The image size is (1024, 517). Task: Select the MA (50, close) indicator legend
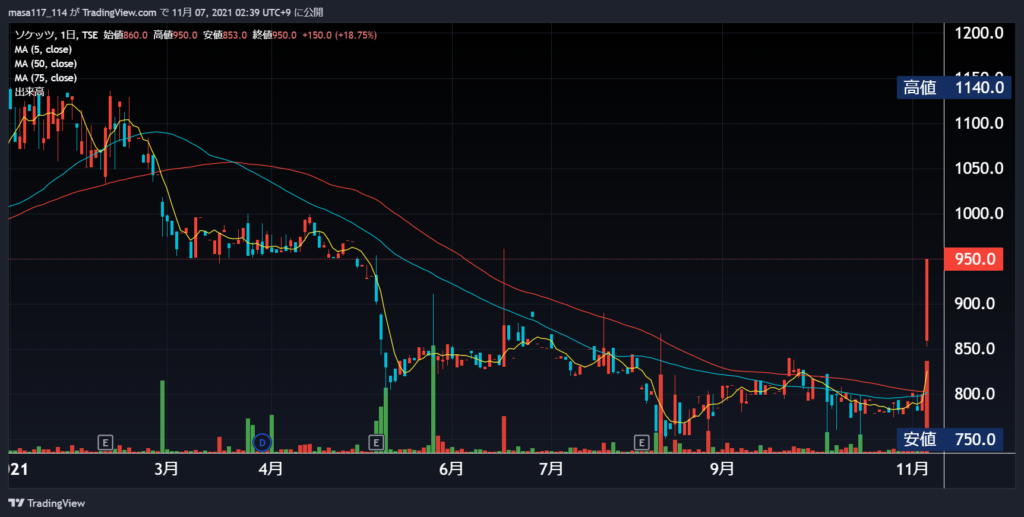pyautogui.click(x=46, y=64)
